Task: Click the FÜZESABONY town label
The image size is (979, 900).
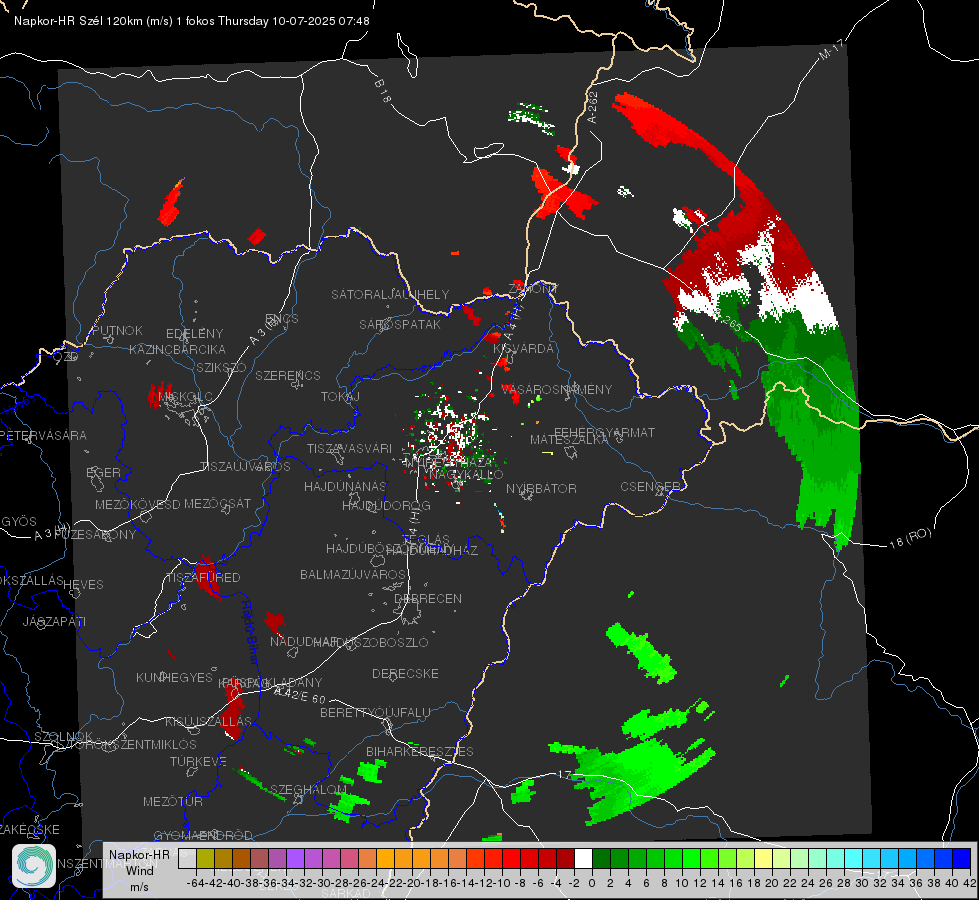Action: 95,535
